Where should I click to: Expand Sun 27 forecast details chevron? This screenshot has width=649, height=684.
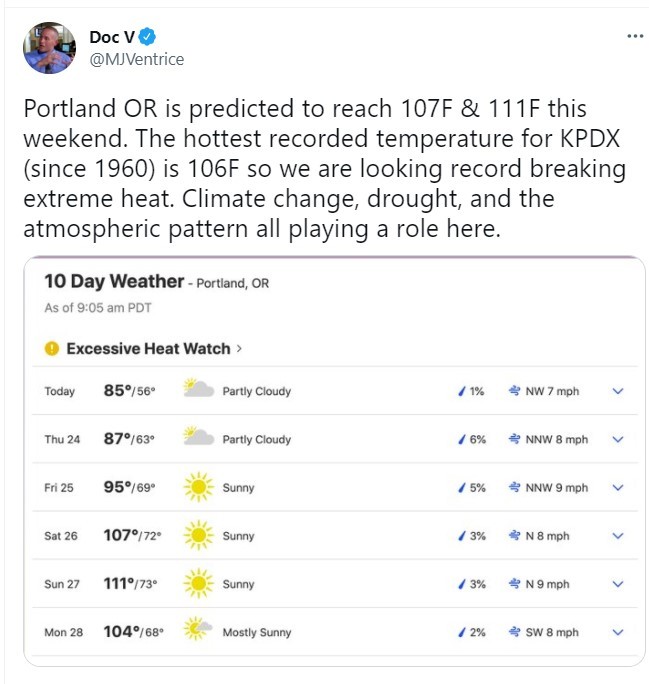coord(618,584)
